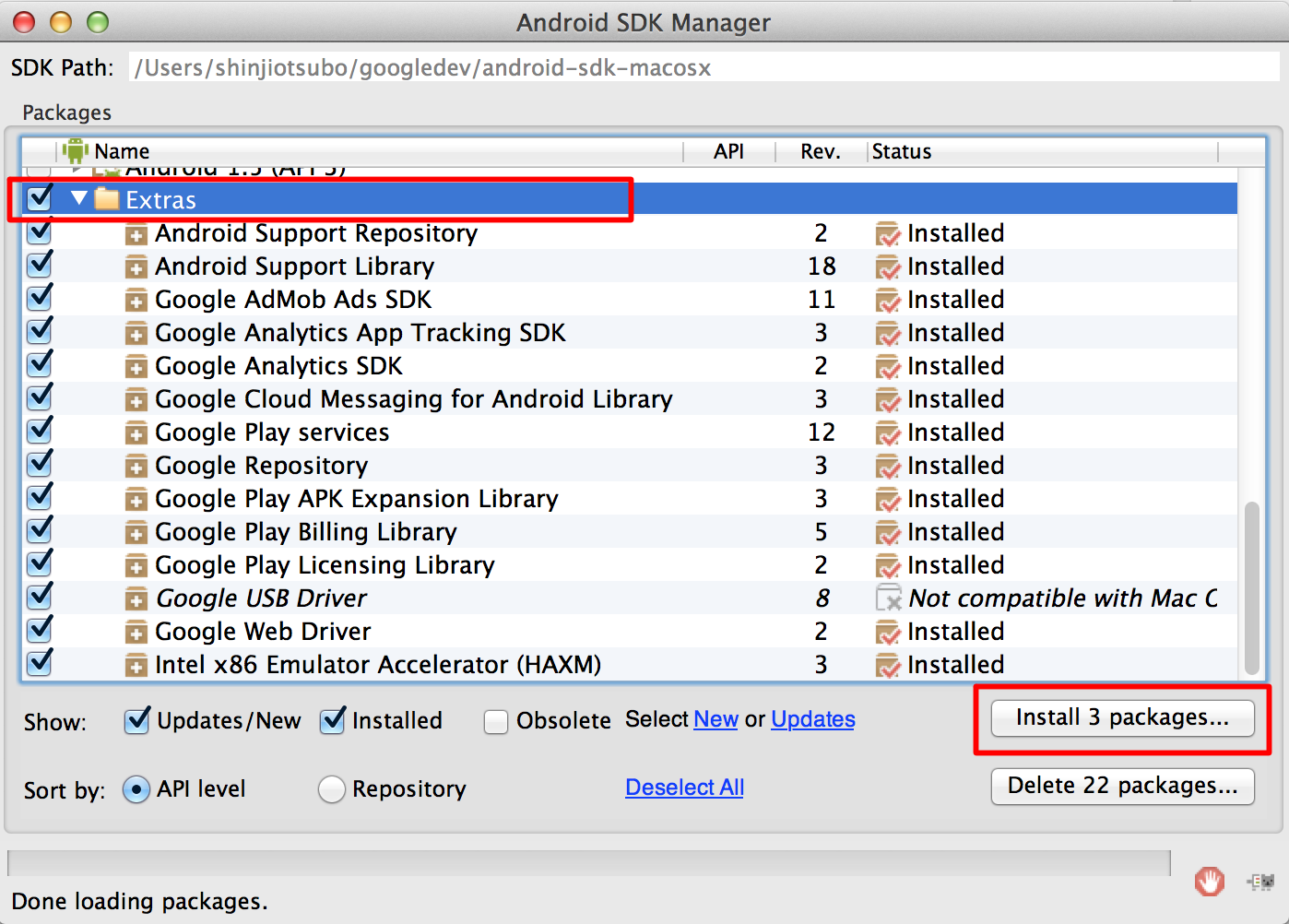Viewport: 1289px width, 924px height.
Task: Collapse the Extras folder tree node
Action: click(x=79, y=197)
